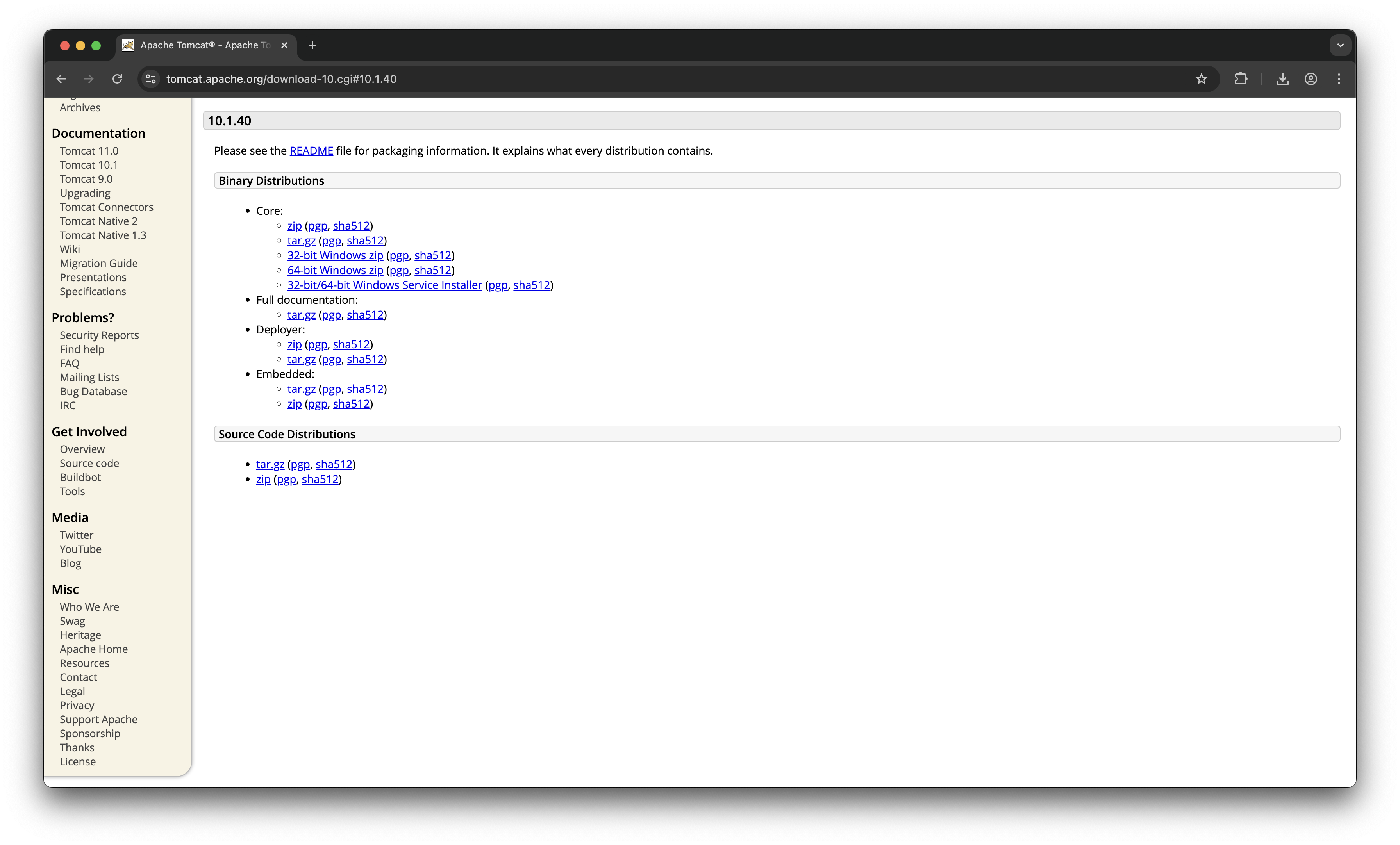This screenshot has height=845, width=1400.
Task: Select the Apache Tomcat browser tab
Action: pyautogui.click(x=207, y=45)
